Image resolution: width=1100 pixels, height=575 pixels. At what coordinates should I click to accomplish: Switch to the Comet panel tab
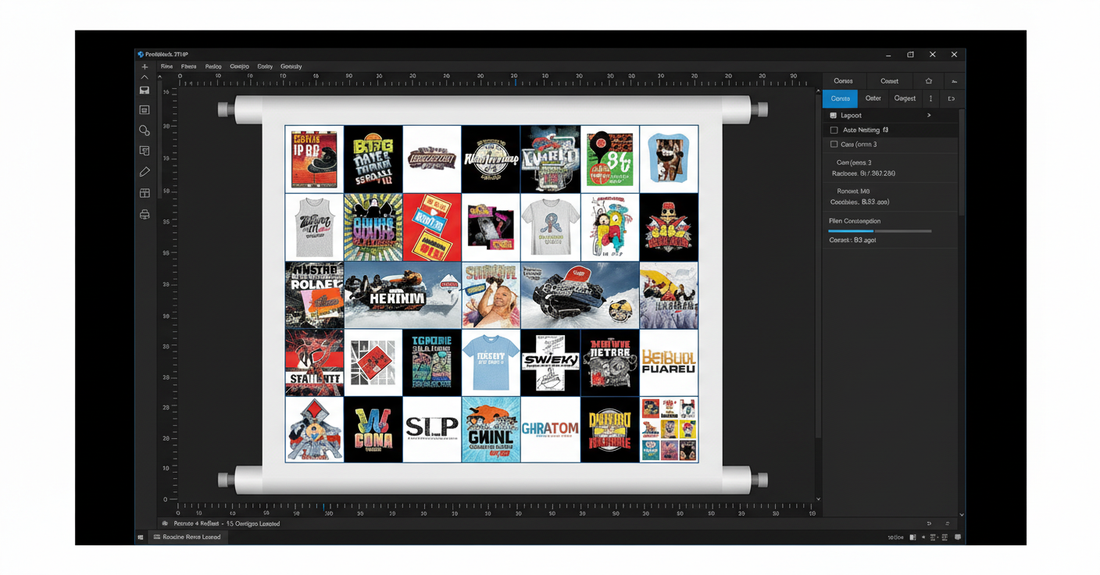click(890, 81)
